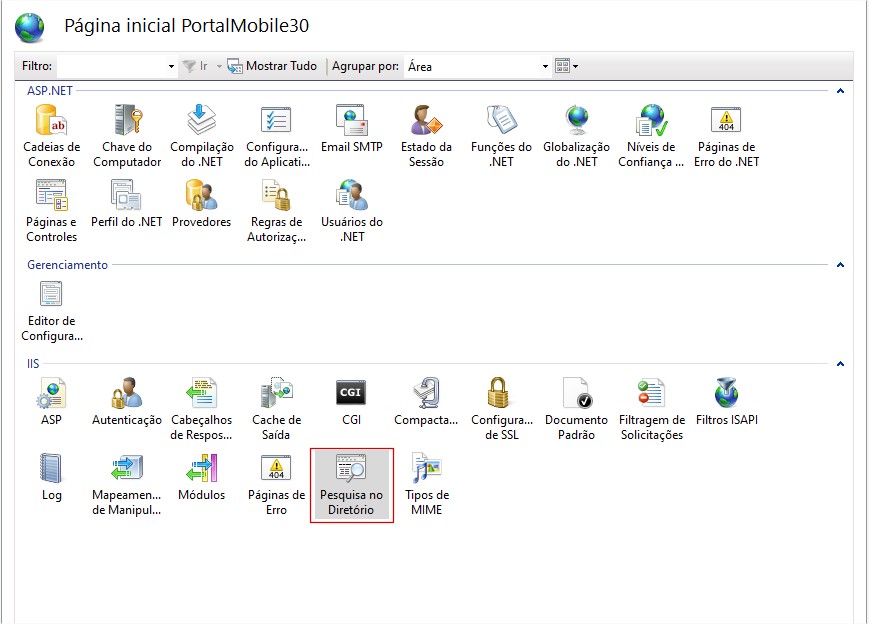Open Funções do .NET feature
Viewport: 869px width, 624px height.
pyautogui.click(x=501, y=136)
